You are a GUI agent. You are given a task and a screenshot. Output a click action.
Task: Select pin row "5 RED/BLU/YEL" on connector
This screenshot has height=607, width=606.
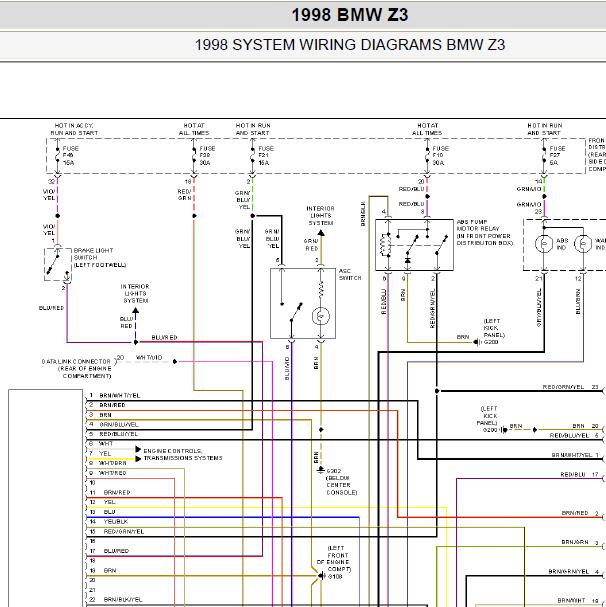(113, 434)
